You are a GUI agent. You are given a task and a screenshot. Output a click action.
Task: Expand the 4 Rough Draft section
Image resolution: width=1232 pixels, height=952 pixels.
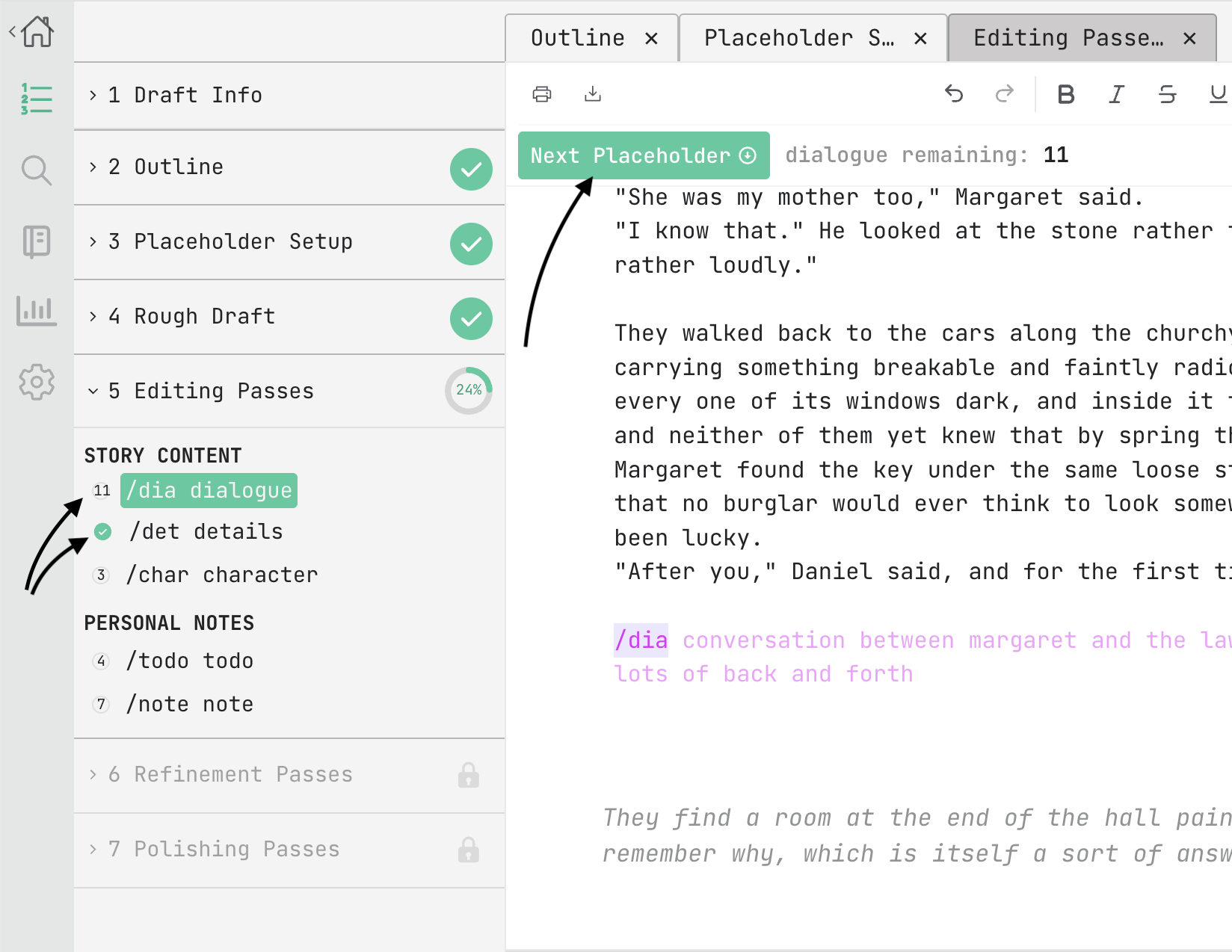[289, 317]
